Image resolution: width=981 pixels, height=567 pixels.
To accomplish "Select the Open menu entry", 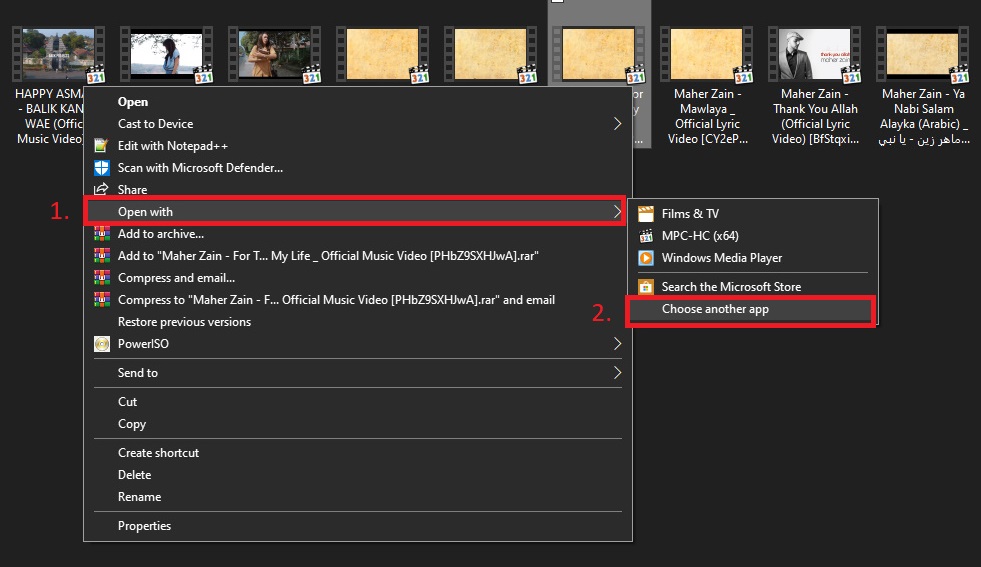I will pyautogui.click(x=358, y=101).
